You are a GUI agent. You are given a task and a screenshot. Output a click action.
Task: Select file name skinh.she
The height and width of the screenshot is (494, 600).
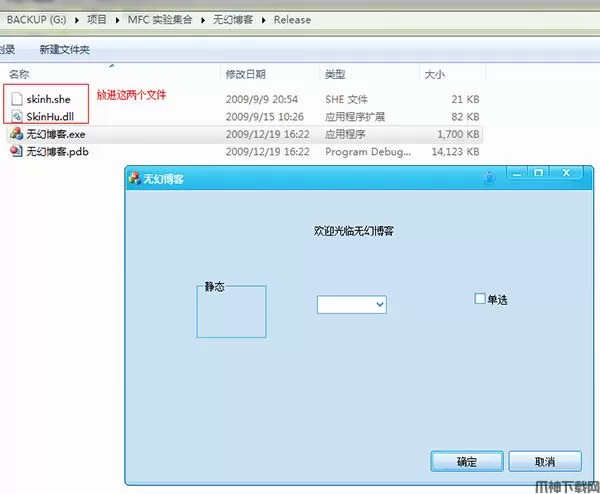pos(49,99)
